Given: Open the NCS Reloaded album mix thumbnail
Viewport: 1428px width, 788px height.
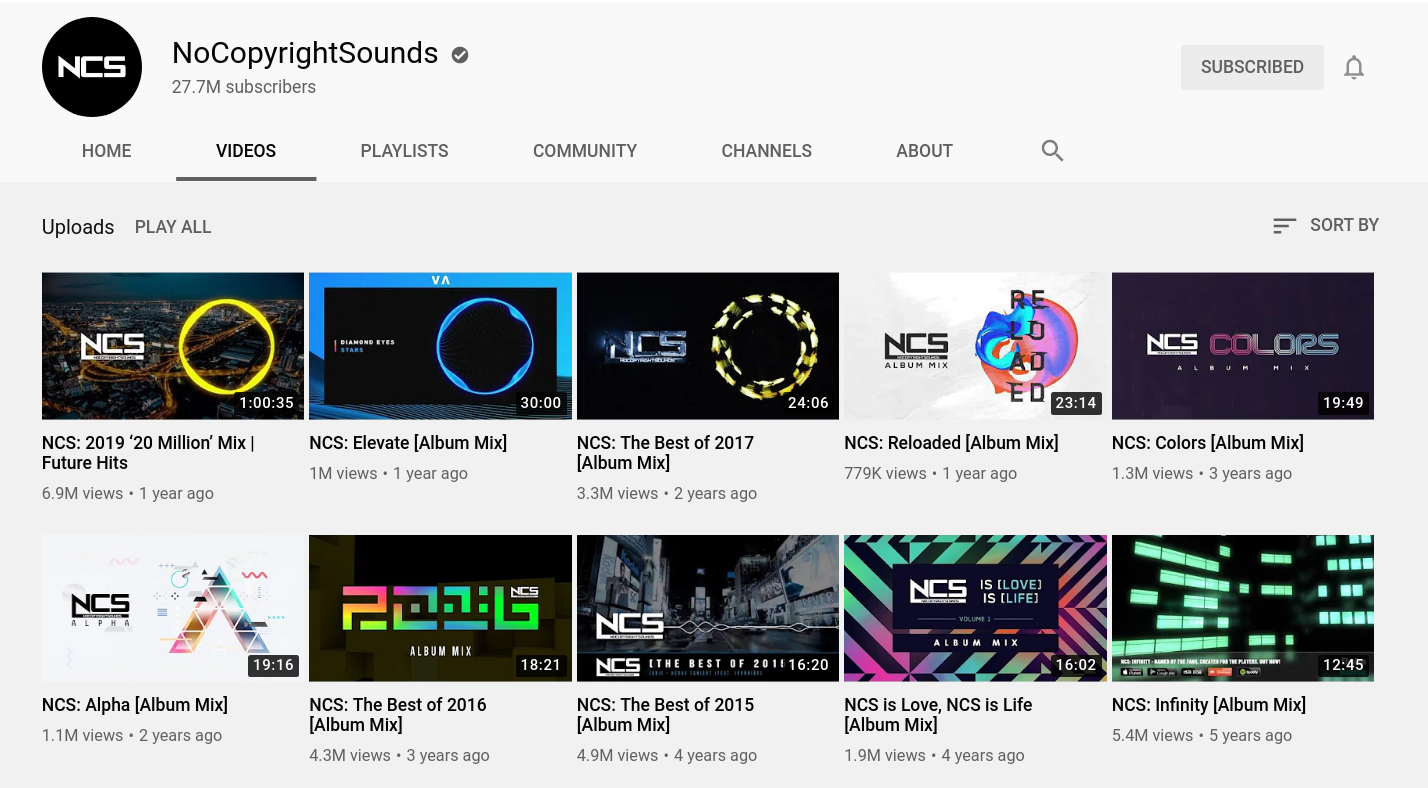Looking at the screenshot, I should click(x=975, y=346).
